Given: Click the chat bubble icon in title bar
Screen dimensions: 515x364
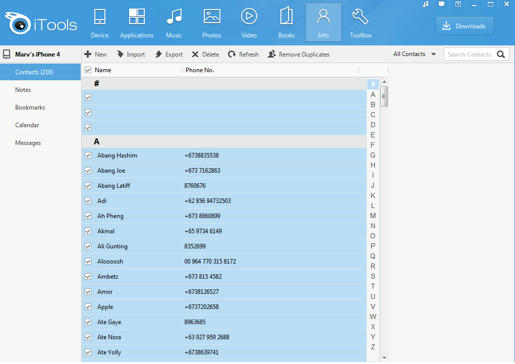Looking at the screenshot, I should point(442,4).
